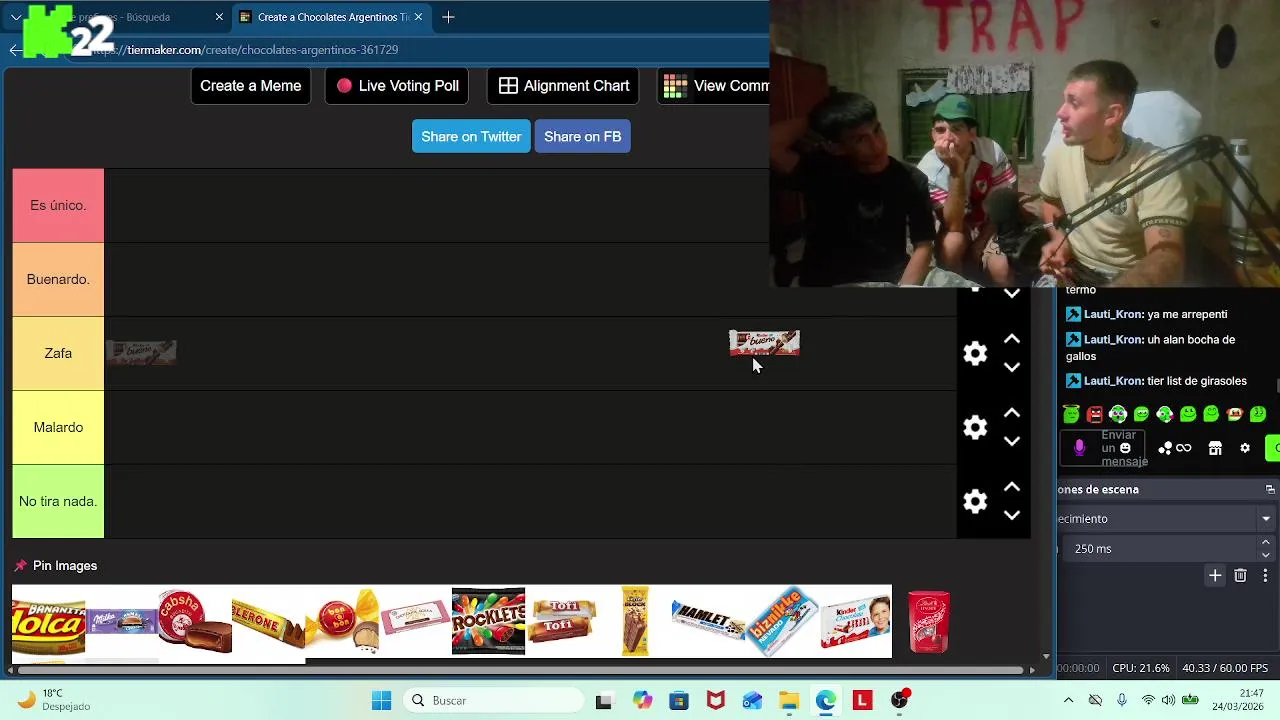Open chat settings gear icon
This screenshot has width=1280, height=720.
(1245, 448)
